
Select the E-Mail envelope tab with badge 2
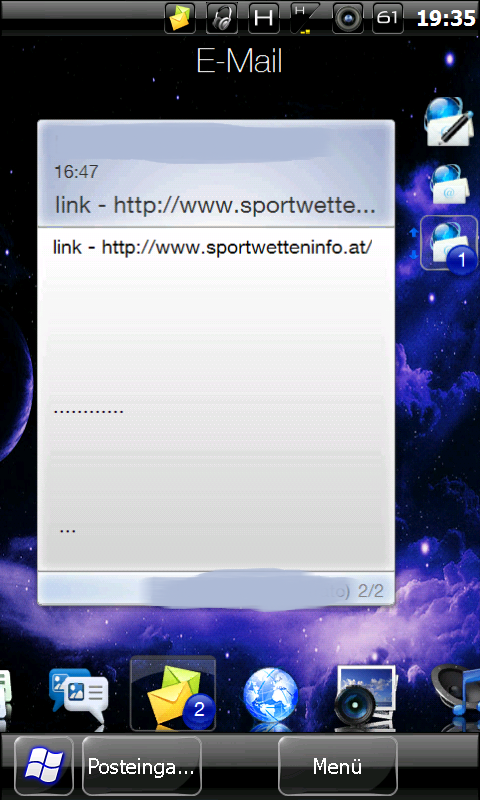pyautogui.click(x=173, y=694)
